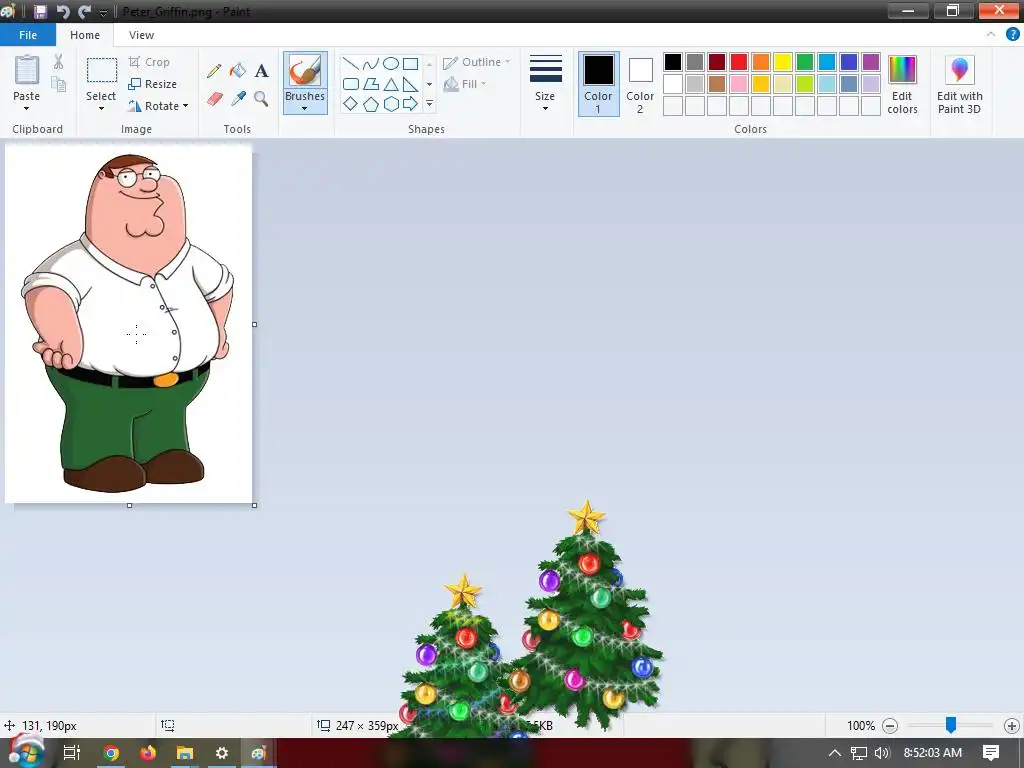
Task: Open Firefox from the taskbar
Action: 148,754
